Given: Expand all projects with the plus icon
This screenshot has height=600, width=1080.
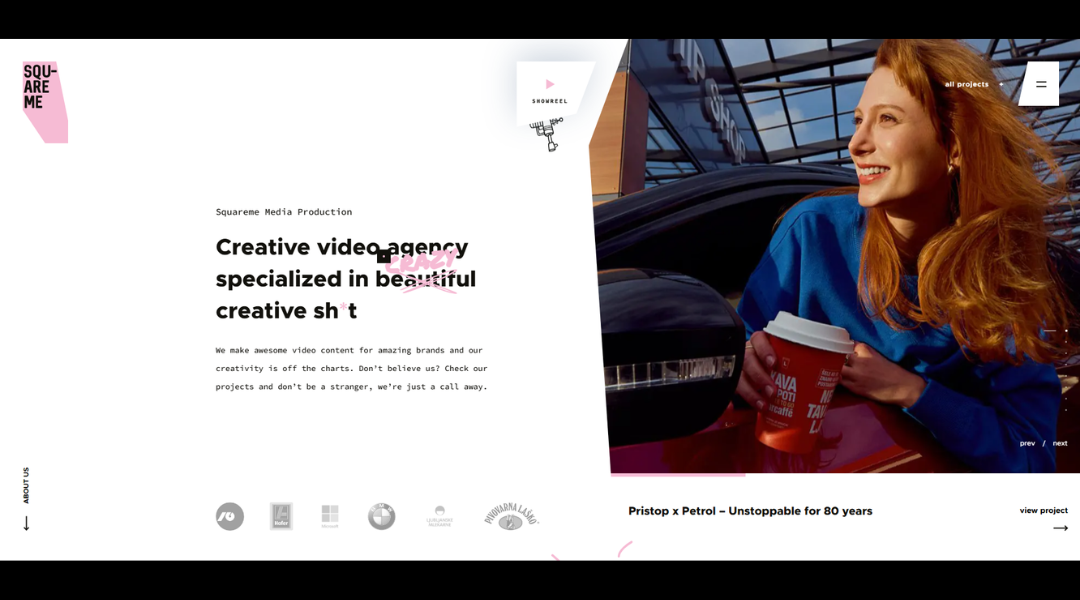Looking at the screenshot, I should [1001, 85].
